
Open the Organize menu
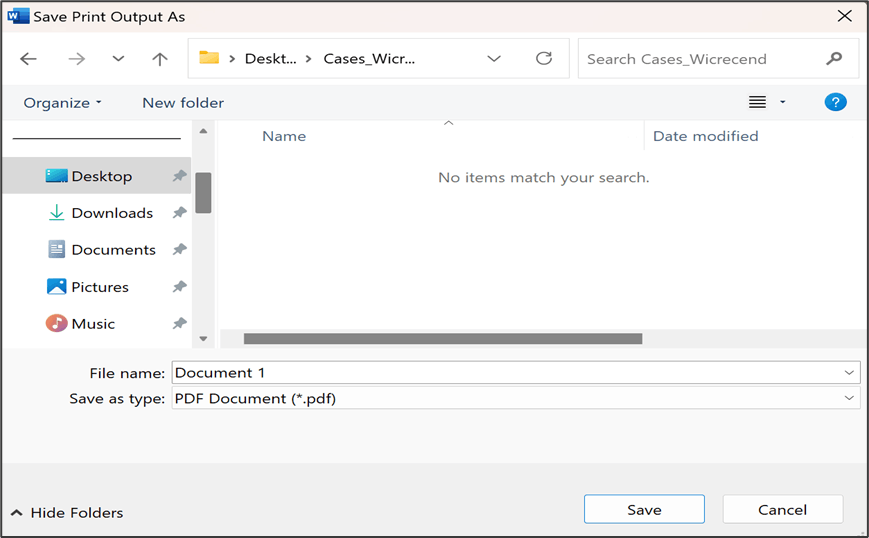tap(62, 103)
